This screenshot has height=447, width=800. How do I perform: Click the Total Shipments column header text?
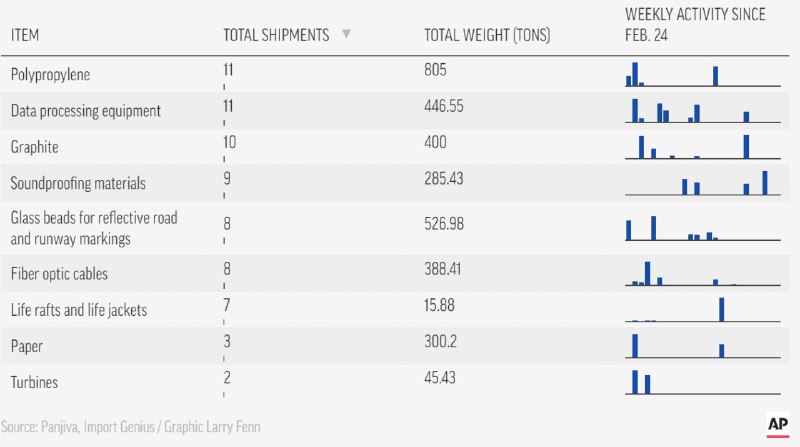point(276,35)
